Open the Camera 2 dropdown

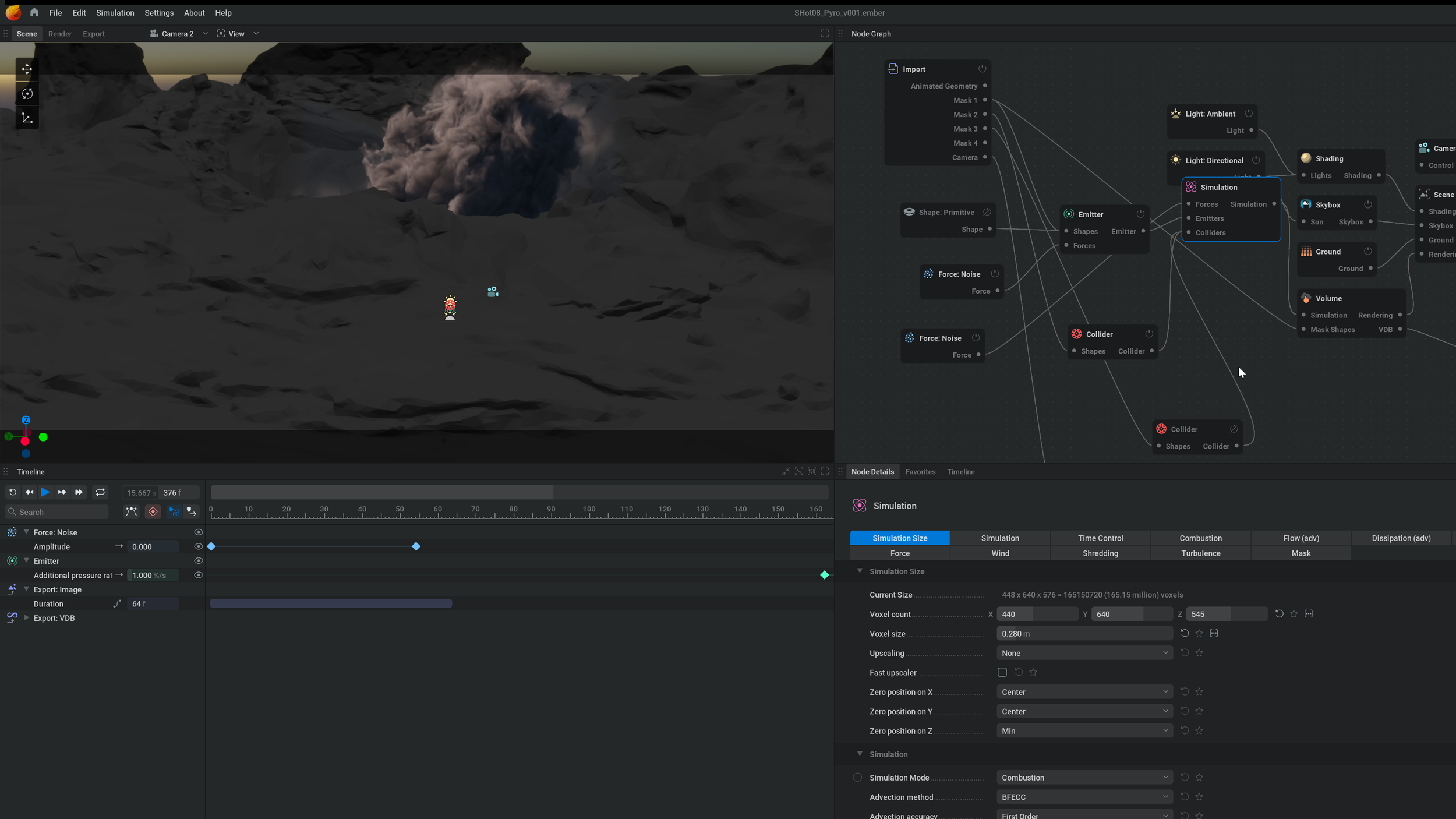(x=179, y=34)
